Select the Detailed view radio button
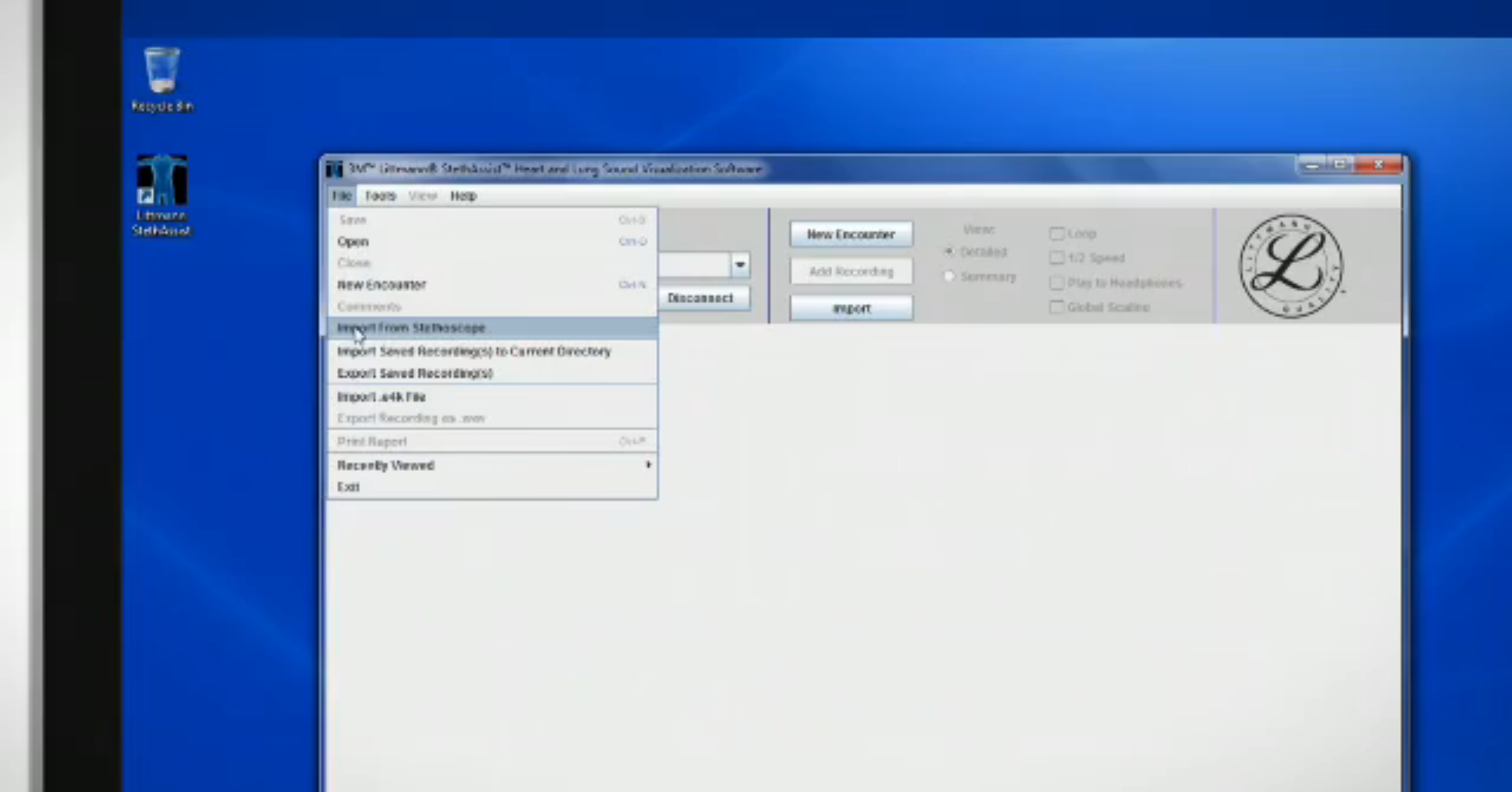Screen dimensions: 1512x792 coord(949,252)
